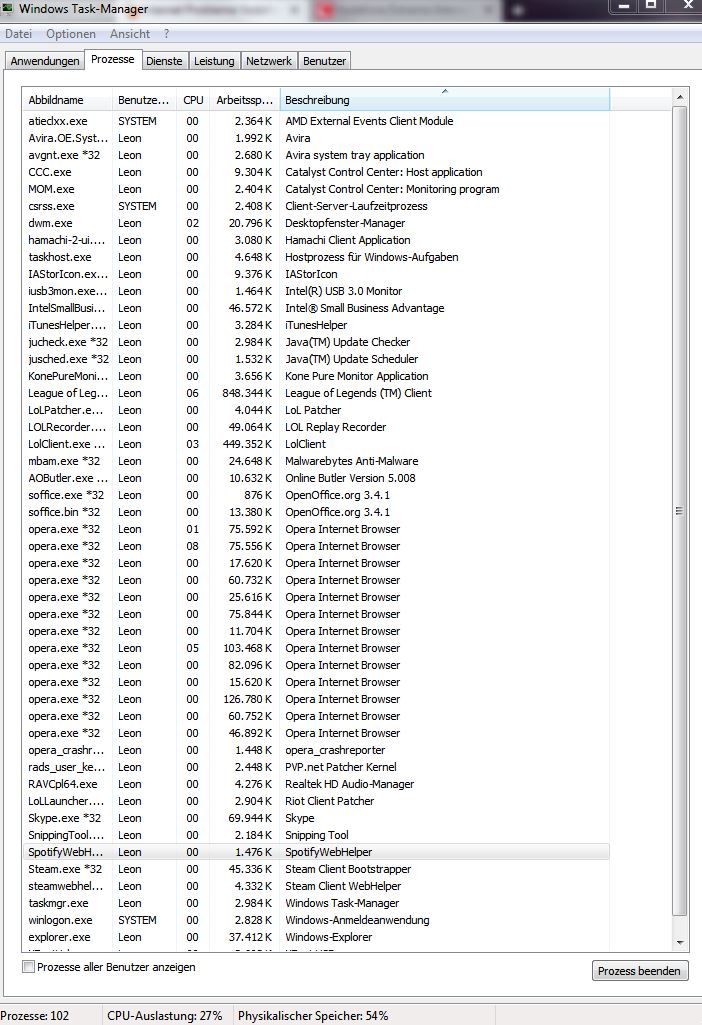This screenshot has width=702, height=1025.
Task: Open the Benutzer tab
Action: coord(324,61)
